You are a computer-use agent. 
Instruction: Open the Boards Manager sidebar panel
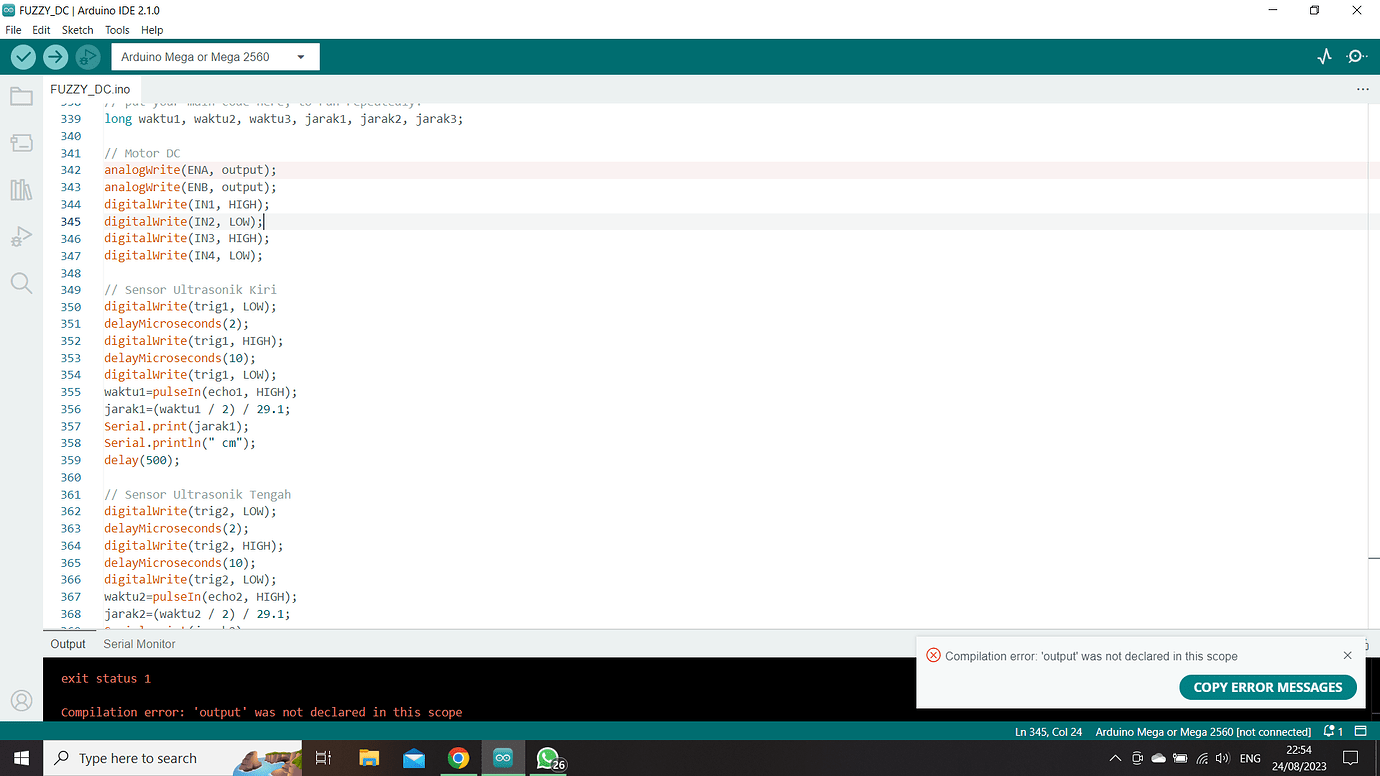21,142
